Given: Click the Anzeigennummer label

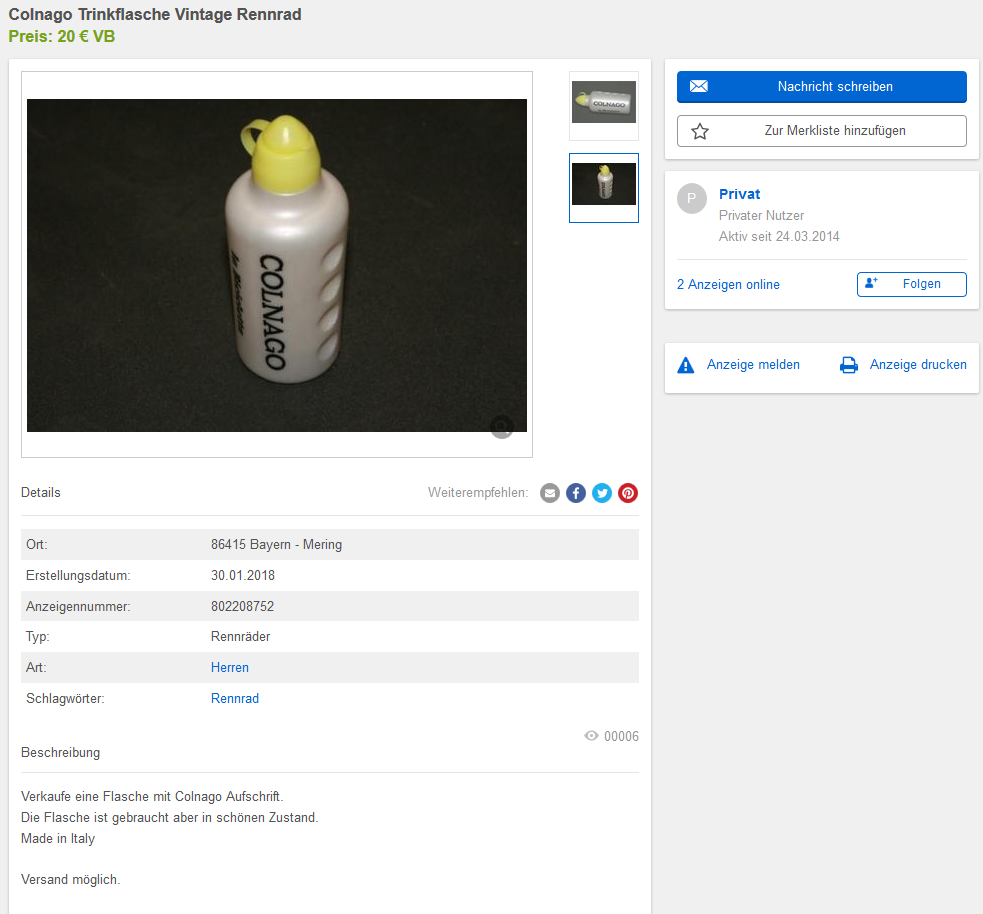Looking at the screenshot, I should pos(78,606).
